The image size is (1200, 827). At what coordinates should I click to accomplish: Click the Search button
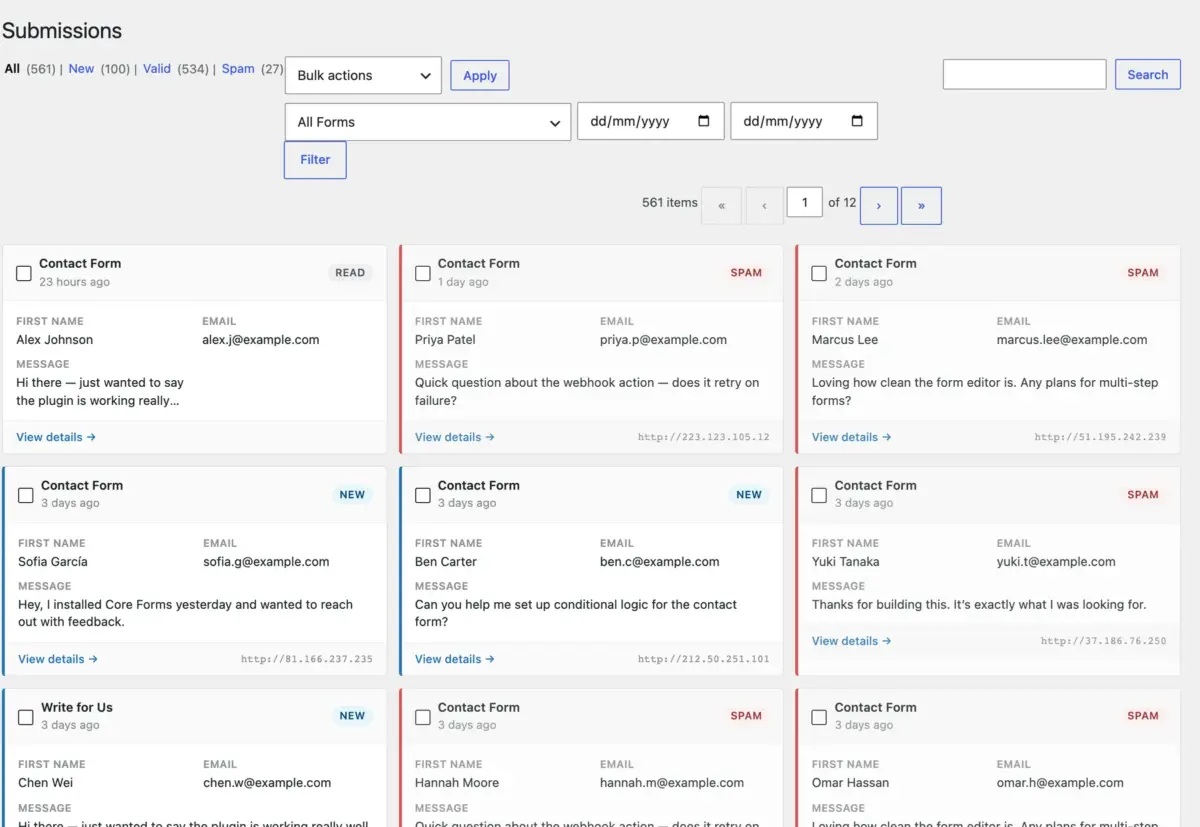pos(1148,74)
